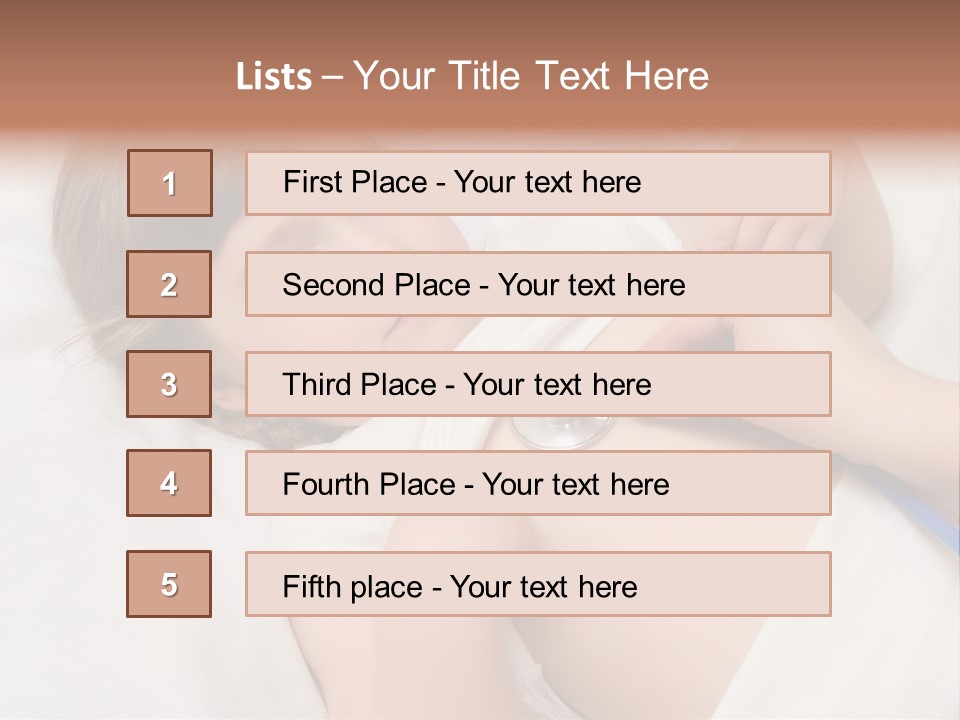The width and height of the screenshot is (960, 720).
Task: Select the Third Place text bar
Action: pyautogui.click(x=538, y=384)
